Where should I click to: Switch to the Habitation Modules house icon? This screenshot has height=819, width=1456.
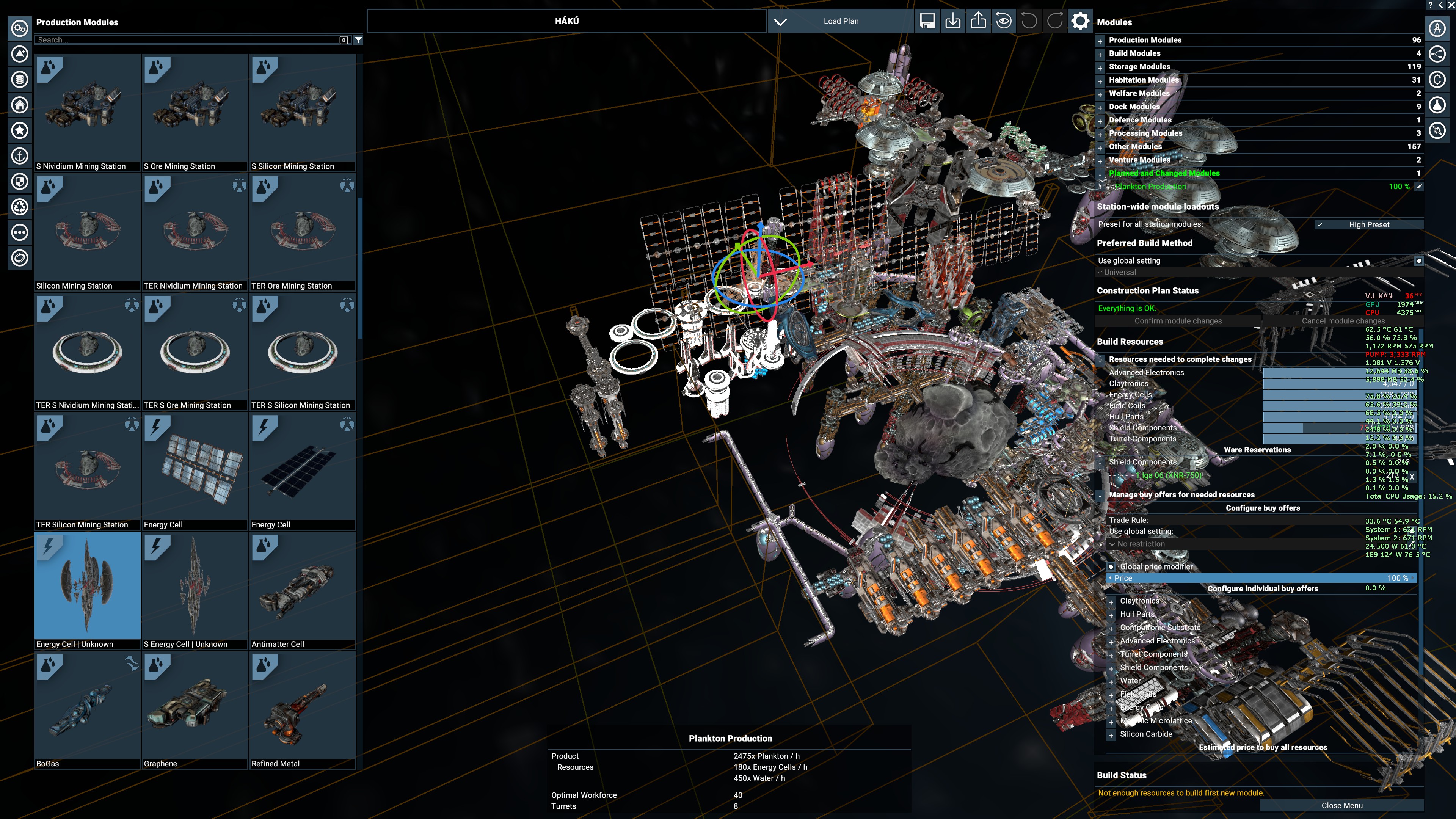point(20,105)
